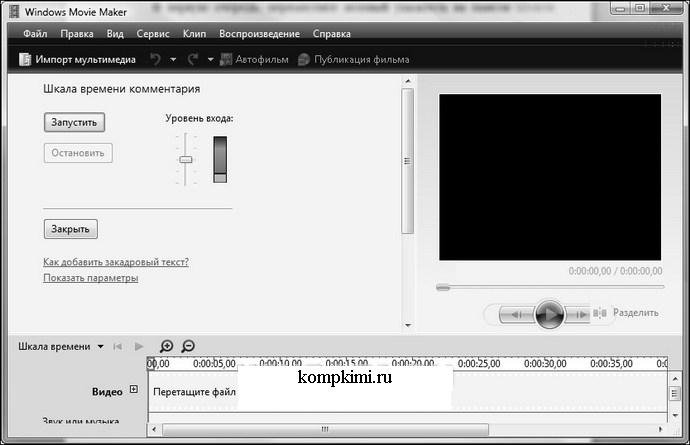This screenshot has height=445, width=690.
Task: Open the Воспроизведение menu
Action: pos(259,33)
